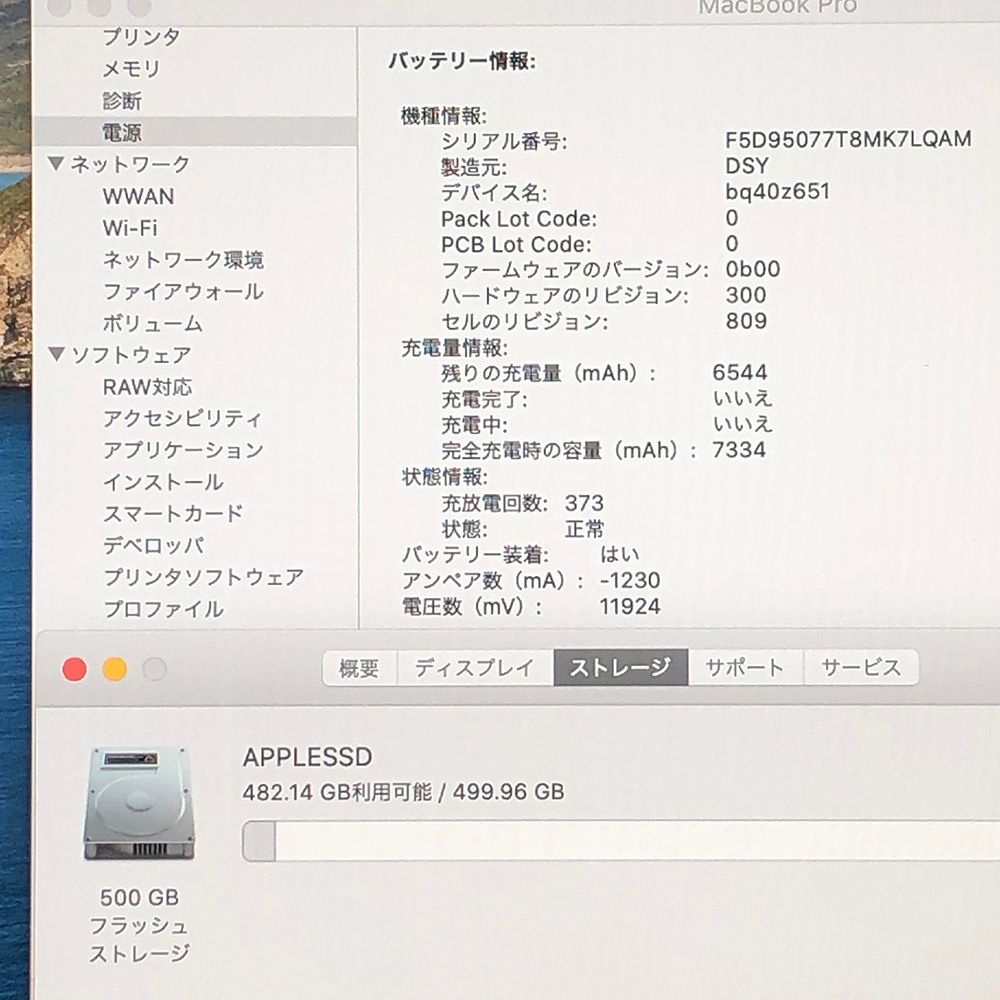Click the 状態情報 label
The image size is (1000, 1000).
click(444, 477)
